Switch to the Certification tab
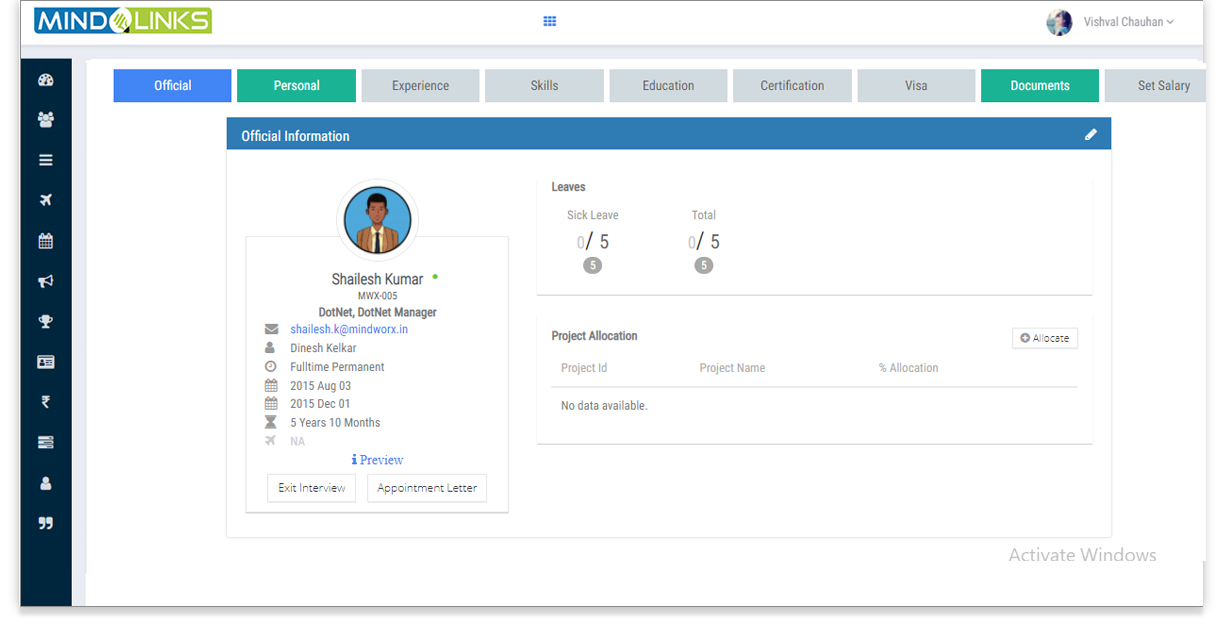The width and height of the screenshot is (1224, 627). click(792, 85)
